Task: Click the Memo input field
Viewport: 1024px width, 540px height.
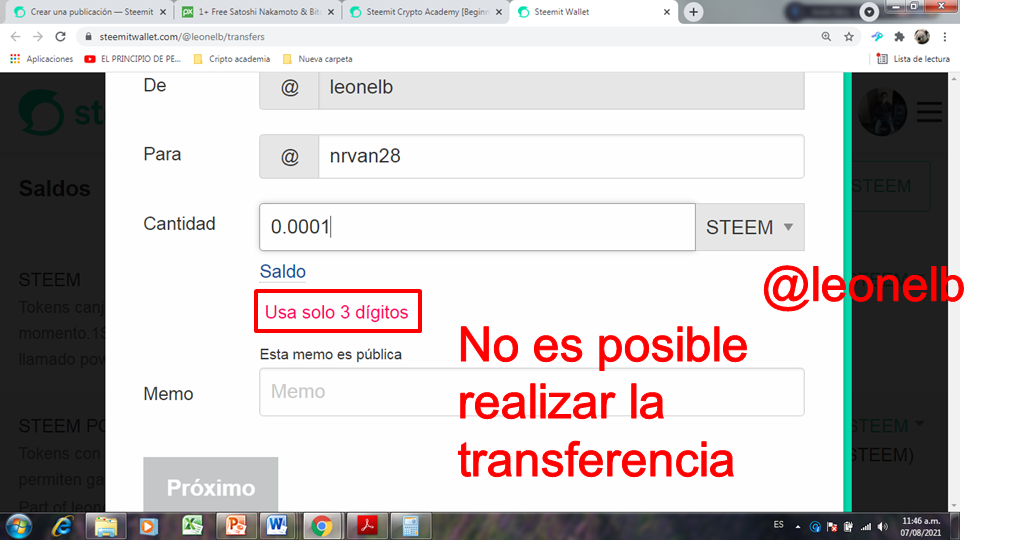Action: pos(532,392)
